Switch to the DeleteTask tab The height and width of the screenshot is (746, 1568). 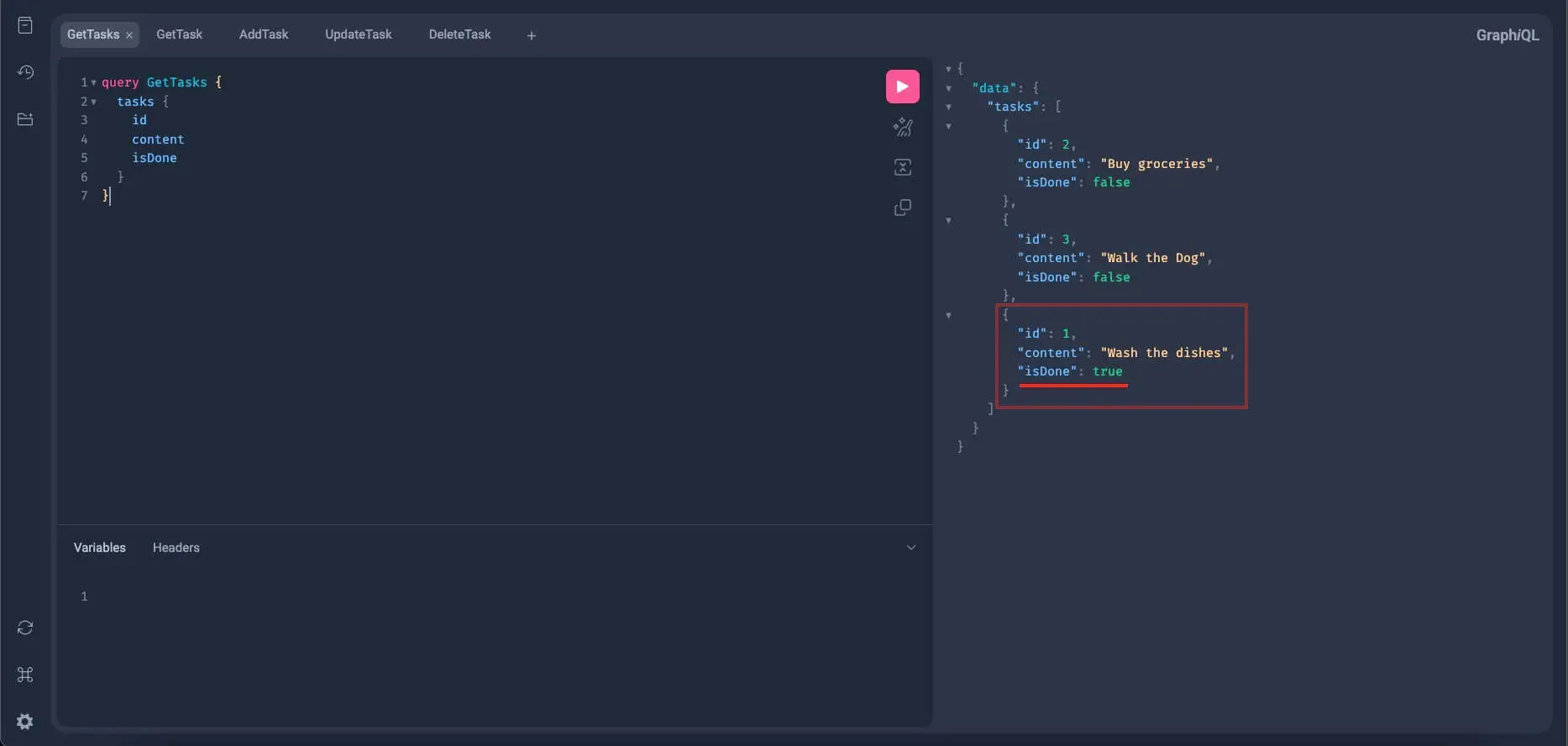pos(459,34)
